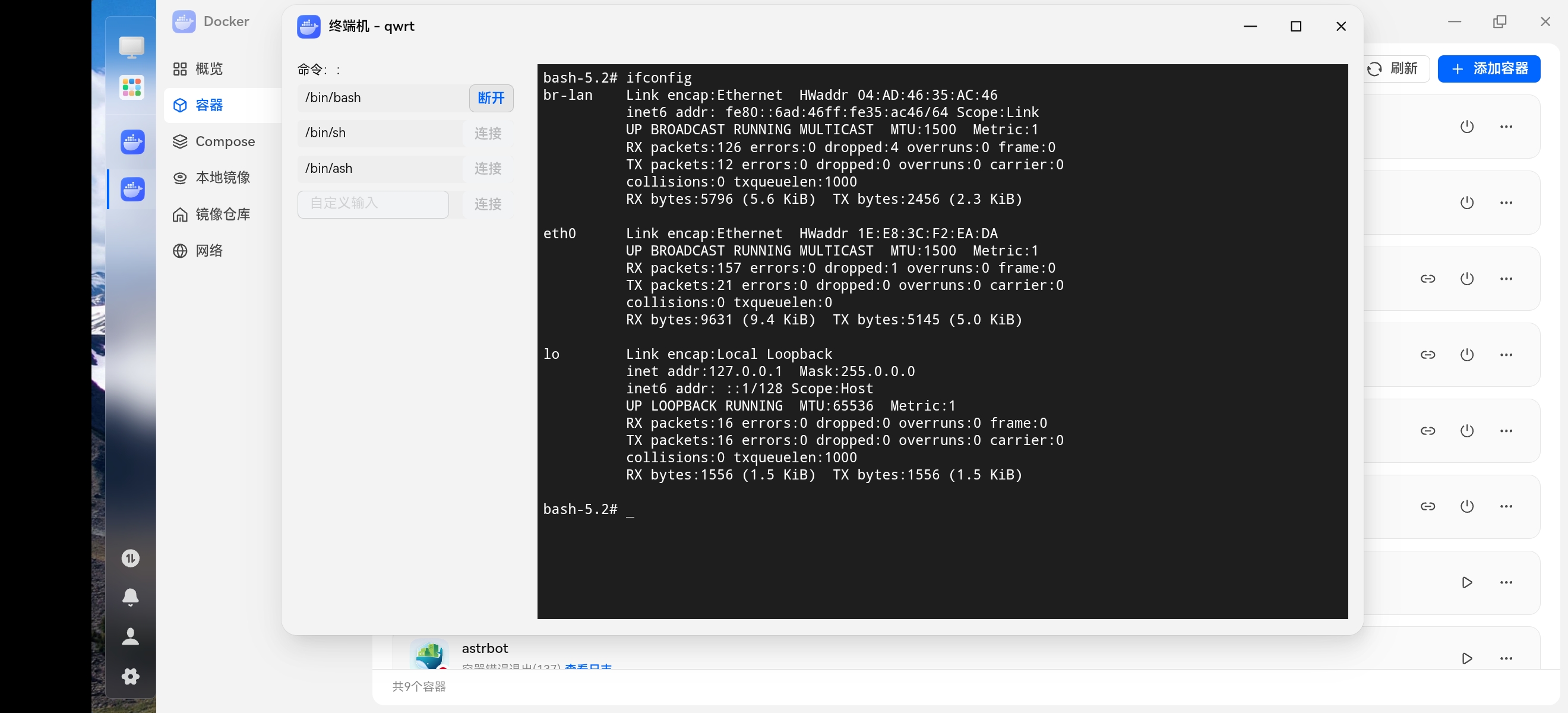
Task: Connect using /bin/ash shell
Action: point(488,169)
